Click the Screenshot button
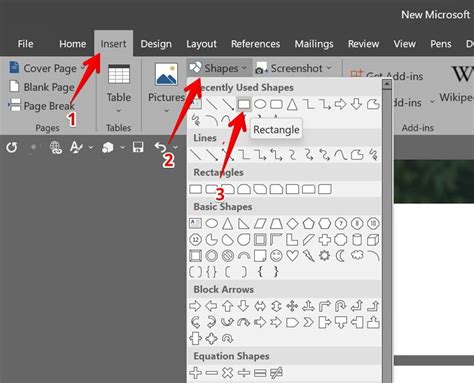Viewport: 474px width, 383px height. [x=289, y=68]
